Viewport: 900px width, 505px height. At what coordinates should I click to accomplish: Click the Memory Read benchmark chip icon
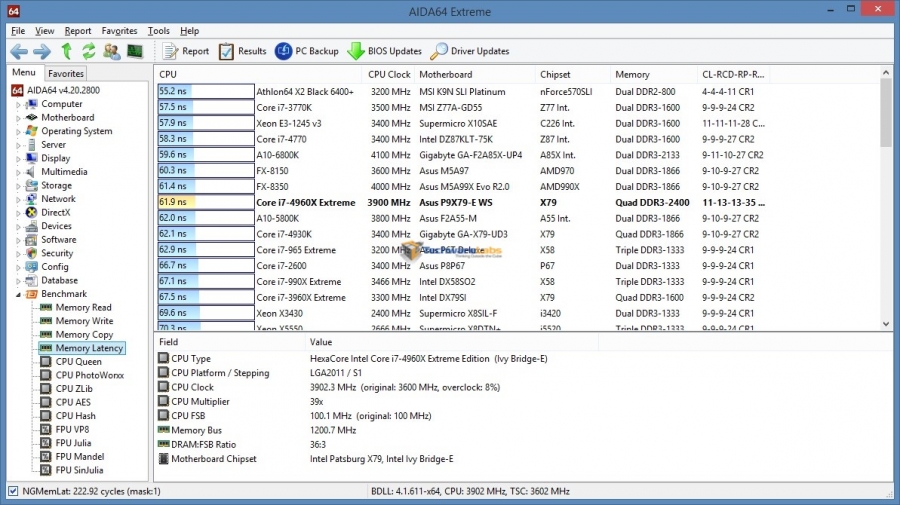pos(46,307)
